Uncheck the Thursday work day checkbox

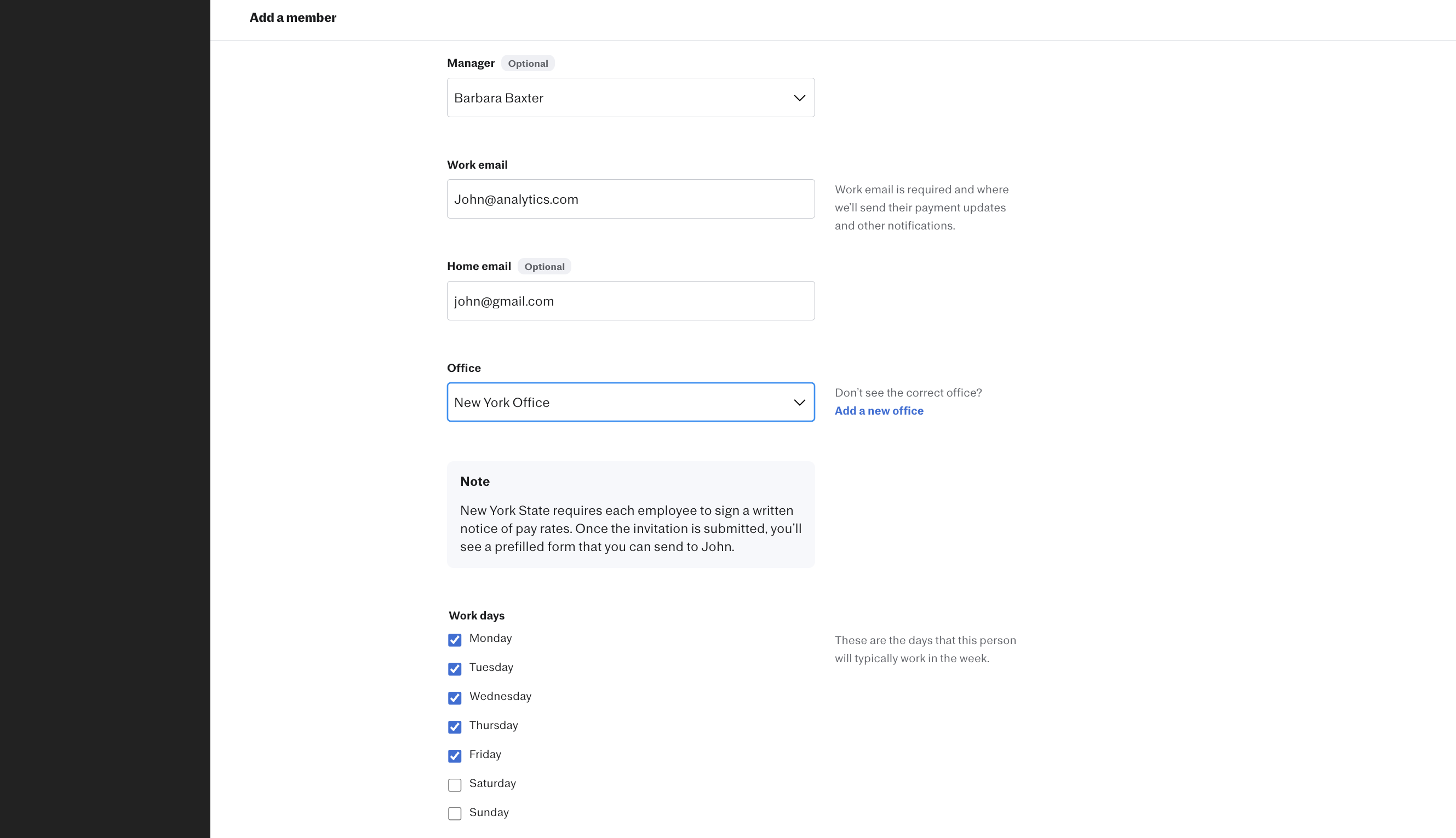(x=455, y=727)
